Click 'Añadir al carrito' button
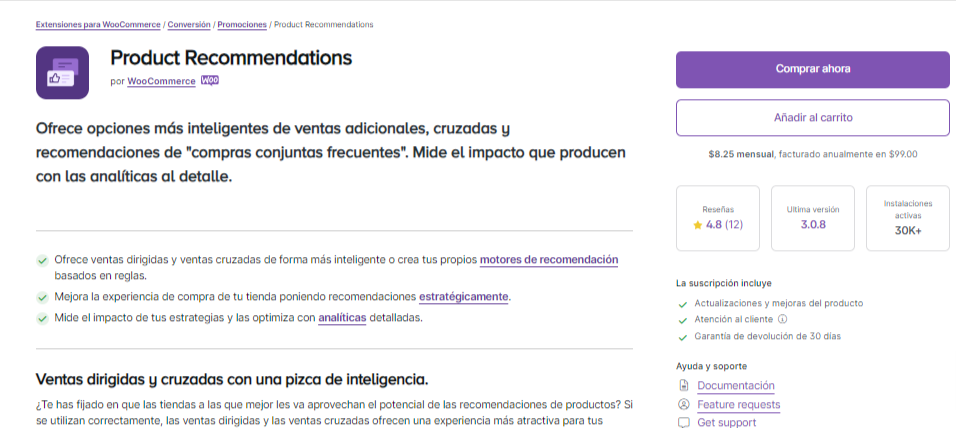Image resolution: width=956 pixels, height=428 pixels. pos(813,118)
